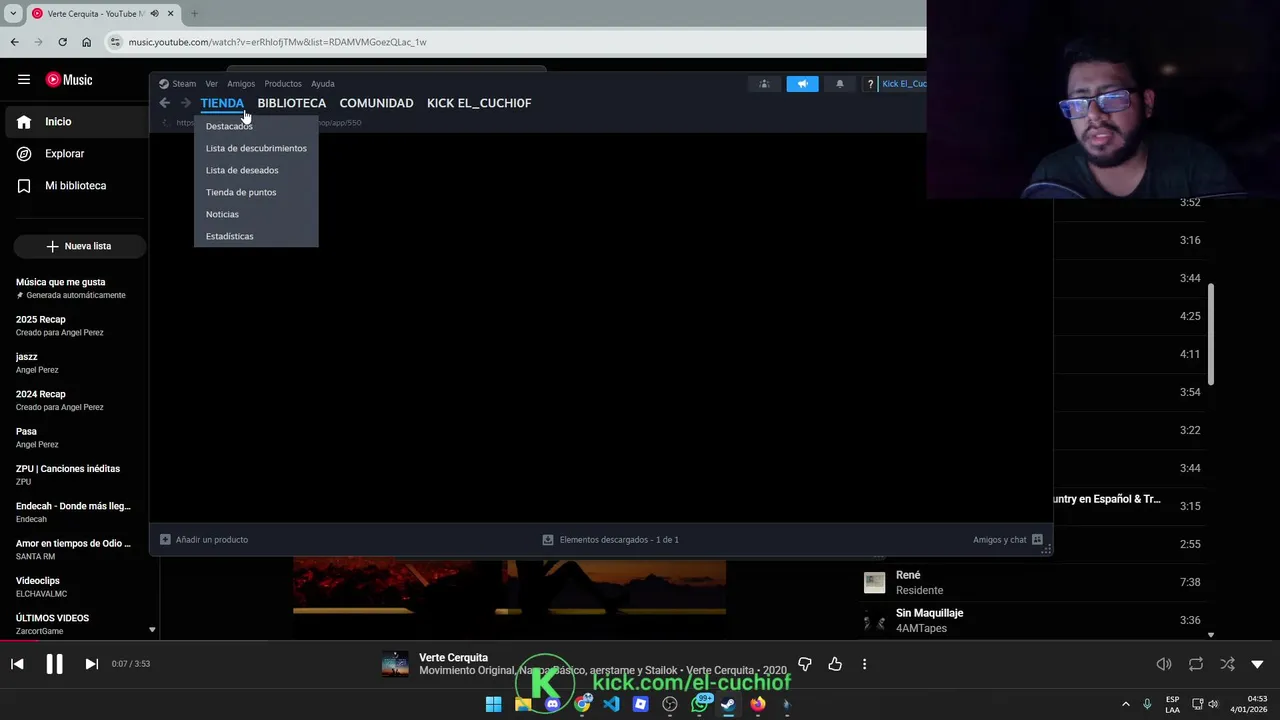
Task: Click Steam announcements megaphone icon
Action: (802, 84)
